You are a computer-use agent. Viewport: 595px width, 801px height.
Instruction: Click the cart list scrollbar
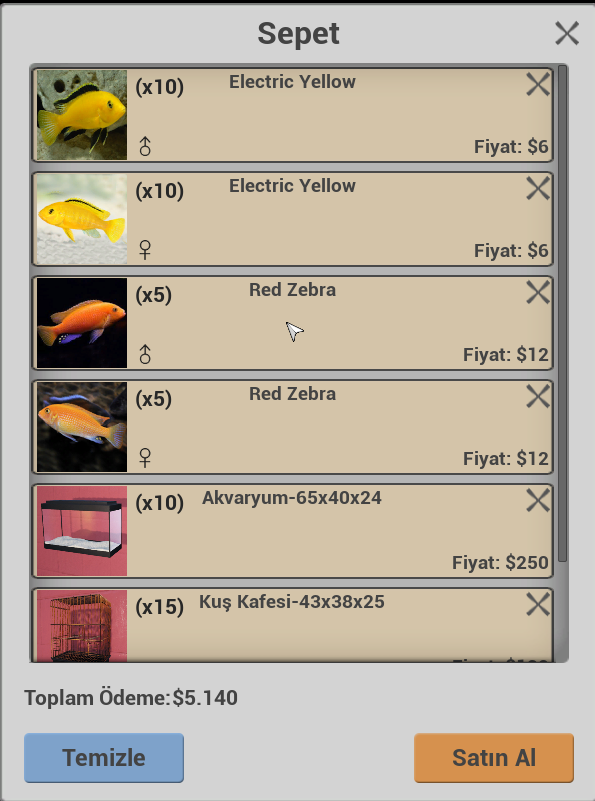[563, 314]
